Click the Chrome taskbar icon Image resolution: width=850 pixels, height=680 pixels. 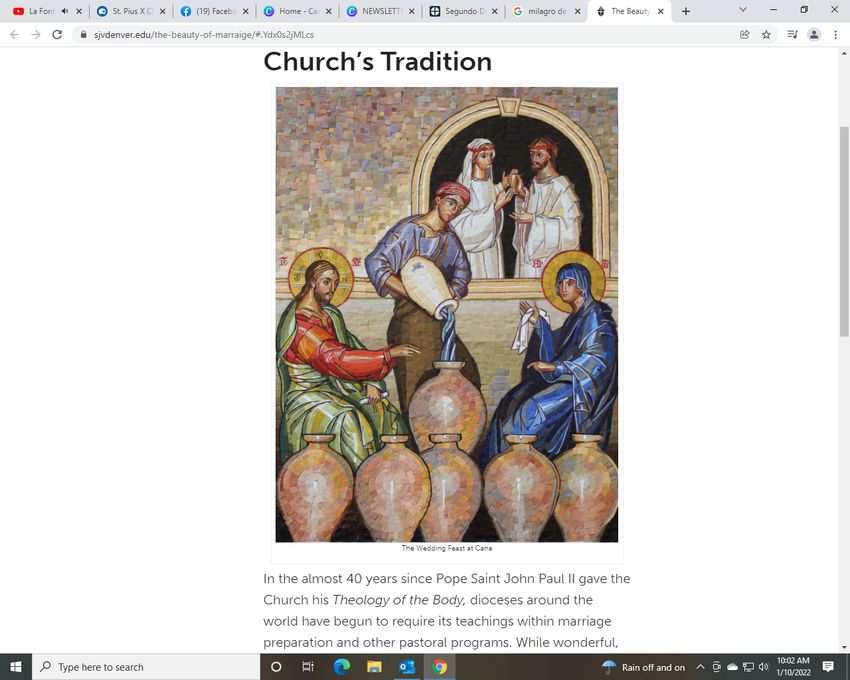440,667
